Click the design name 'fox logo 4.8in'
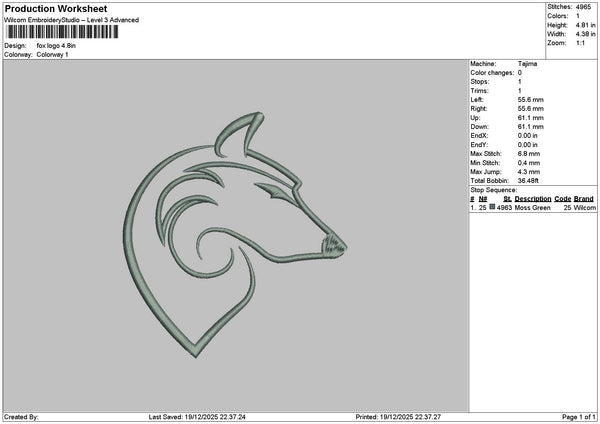600x424 pixels. pos(56,46)
